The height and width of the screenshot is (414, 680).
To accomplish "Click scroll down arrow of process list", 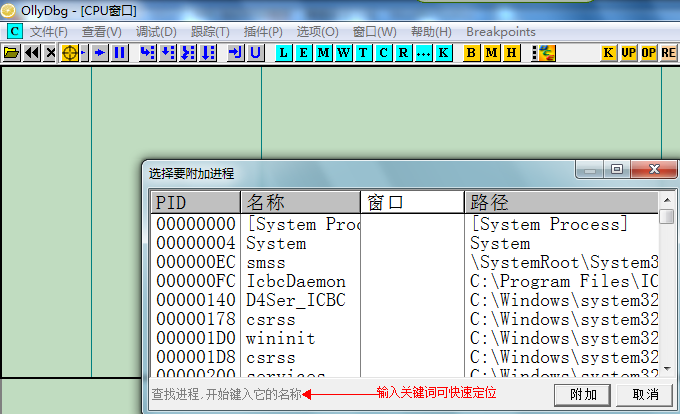I will click(x=667, y=369).
